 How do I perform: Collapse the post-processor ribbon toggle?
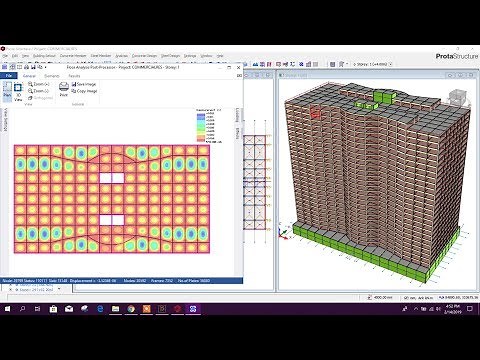[239, 76]
